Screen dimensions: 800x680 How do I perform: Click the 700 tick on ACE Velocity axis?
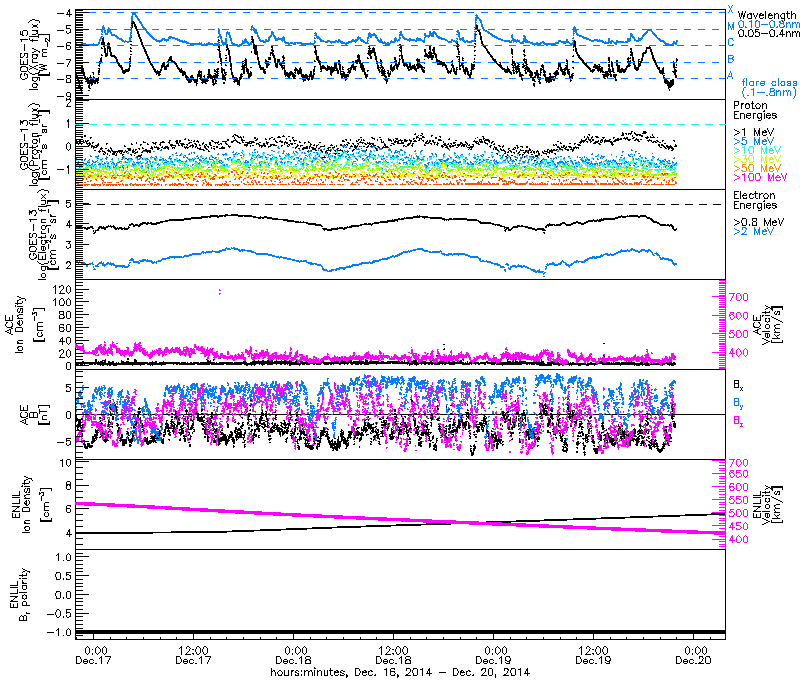pos(739,297)
